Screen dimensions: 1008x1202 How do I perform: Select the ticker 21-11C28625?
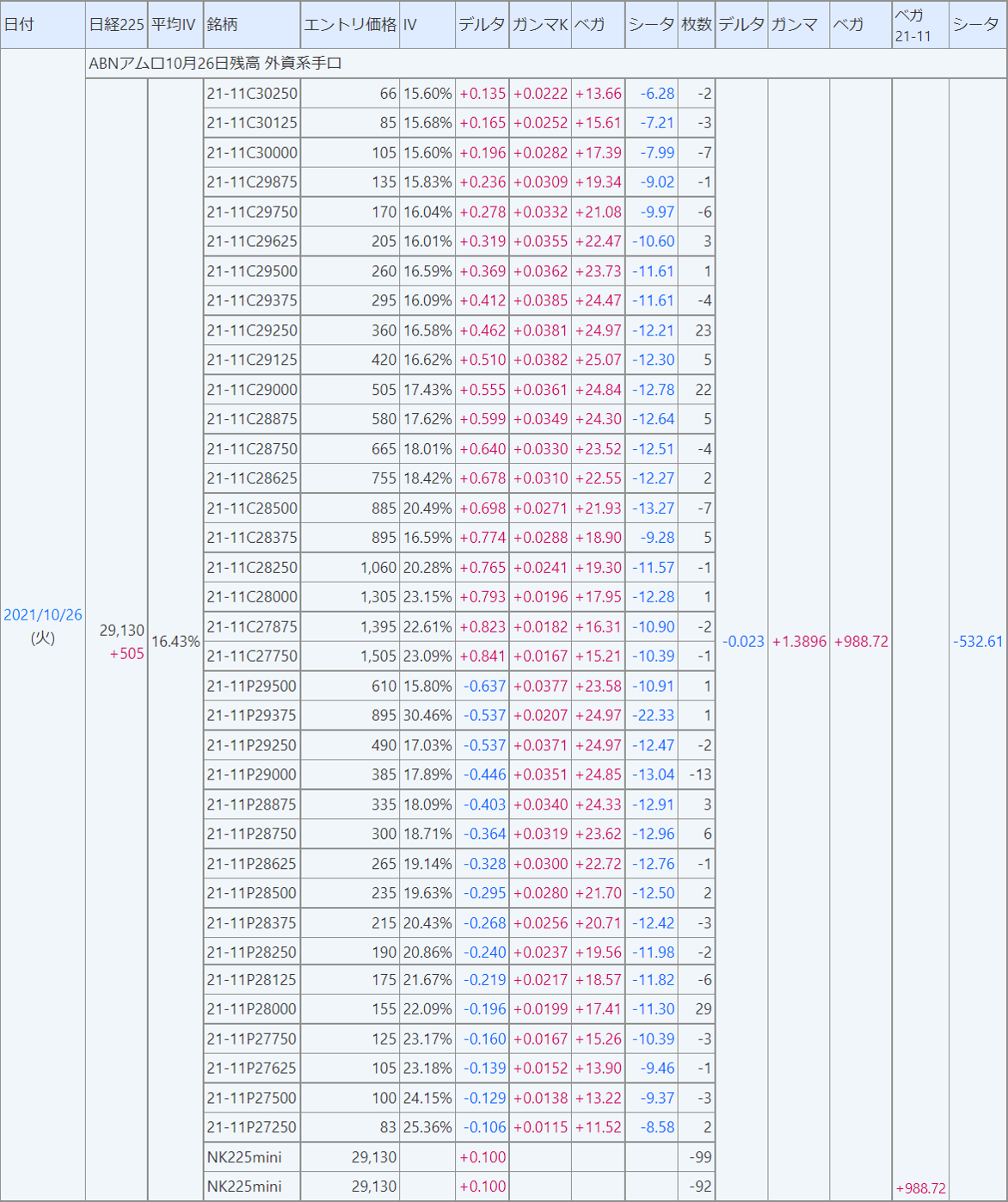click(x=252, y=479)
